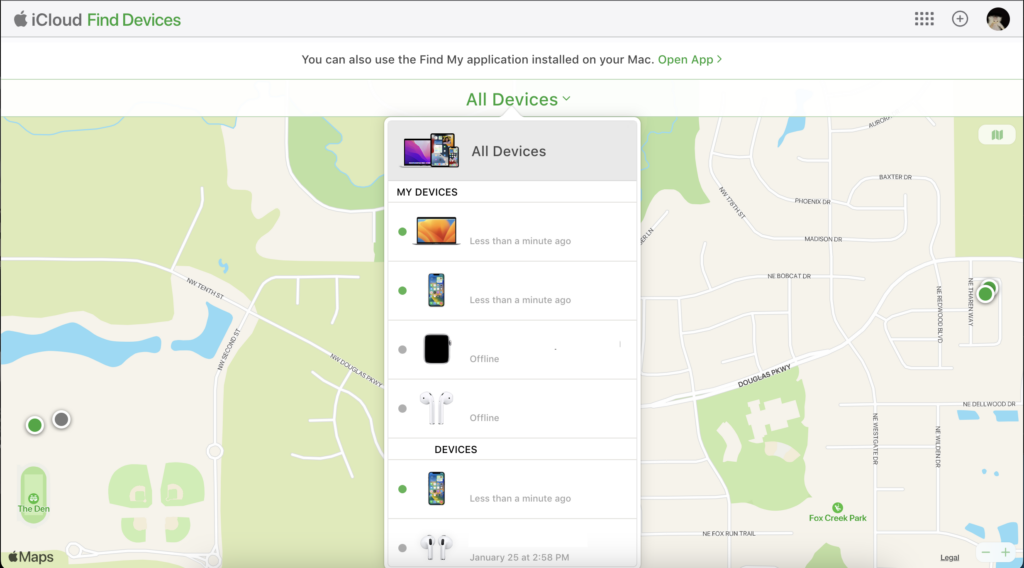This screenshot has height=568, width=1024.
Task: Click The Den map marker
Action: tap(33, 499)
